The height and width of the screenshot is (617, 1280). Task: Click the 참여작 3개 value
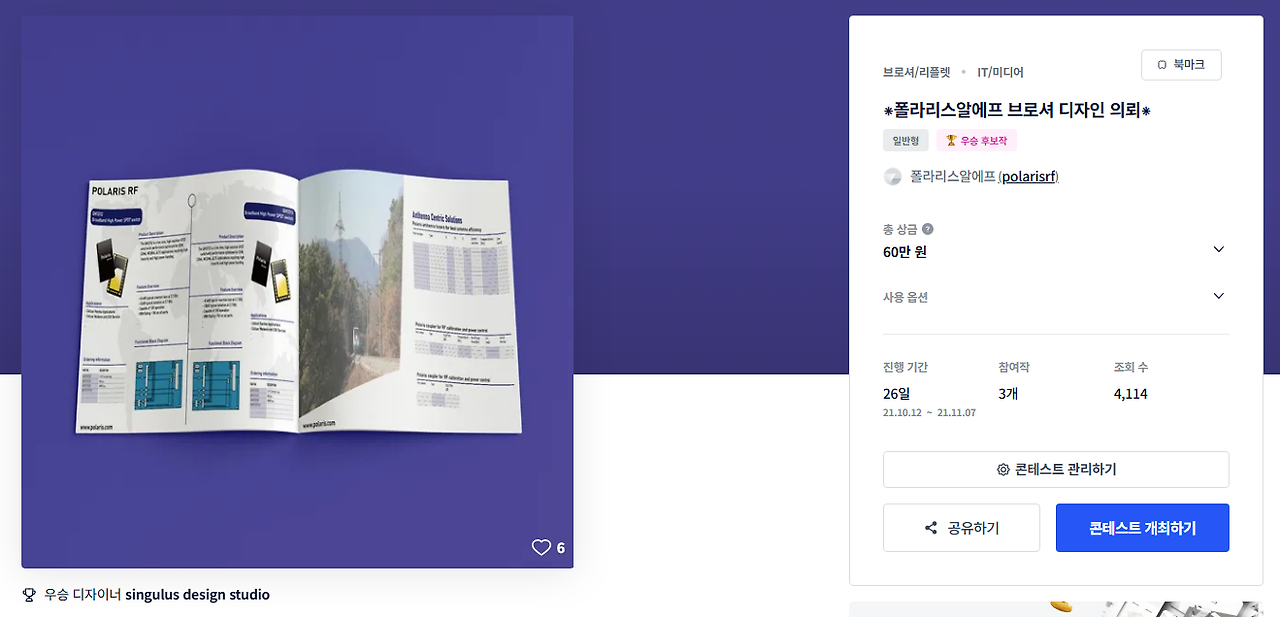[1008, 394]
